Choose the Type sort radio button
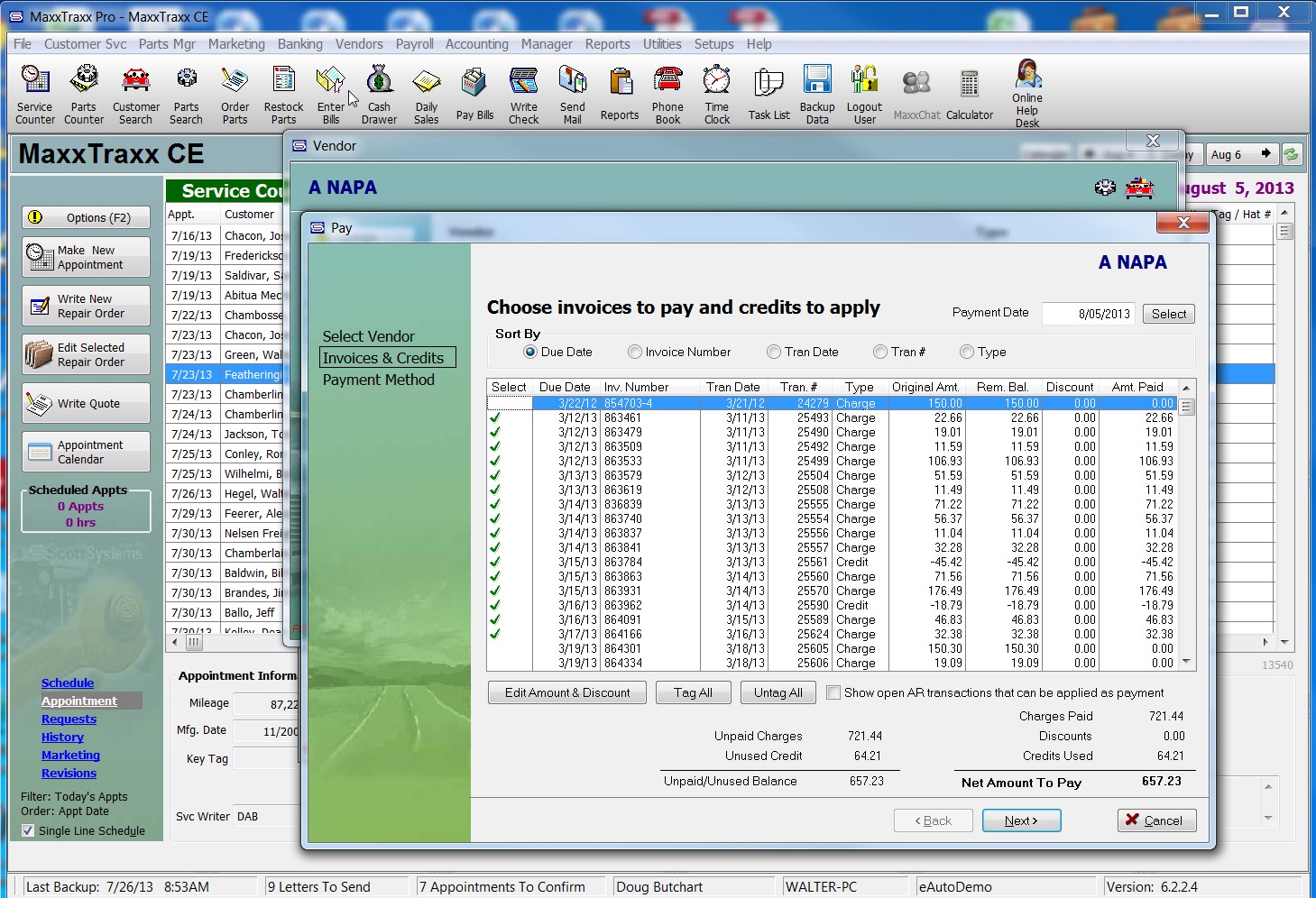The image size is (1316, 898). [967, 352]
